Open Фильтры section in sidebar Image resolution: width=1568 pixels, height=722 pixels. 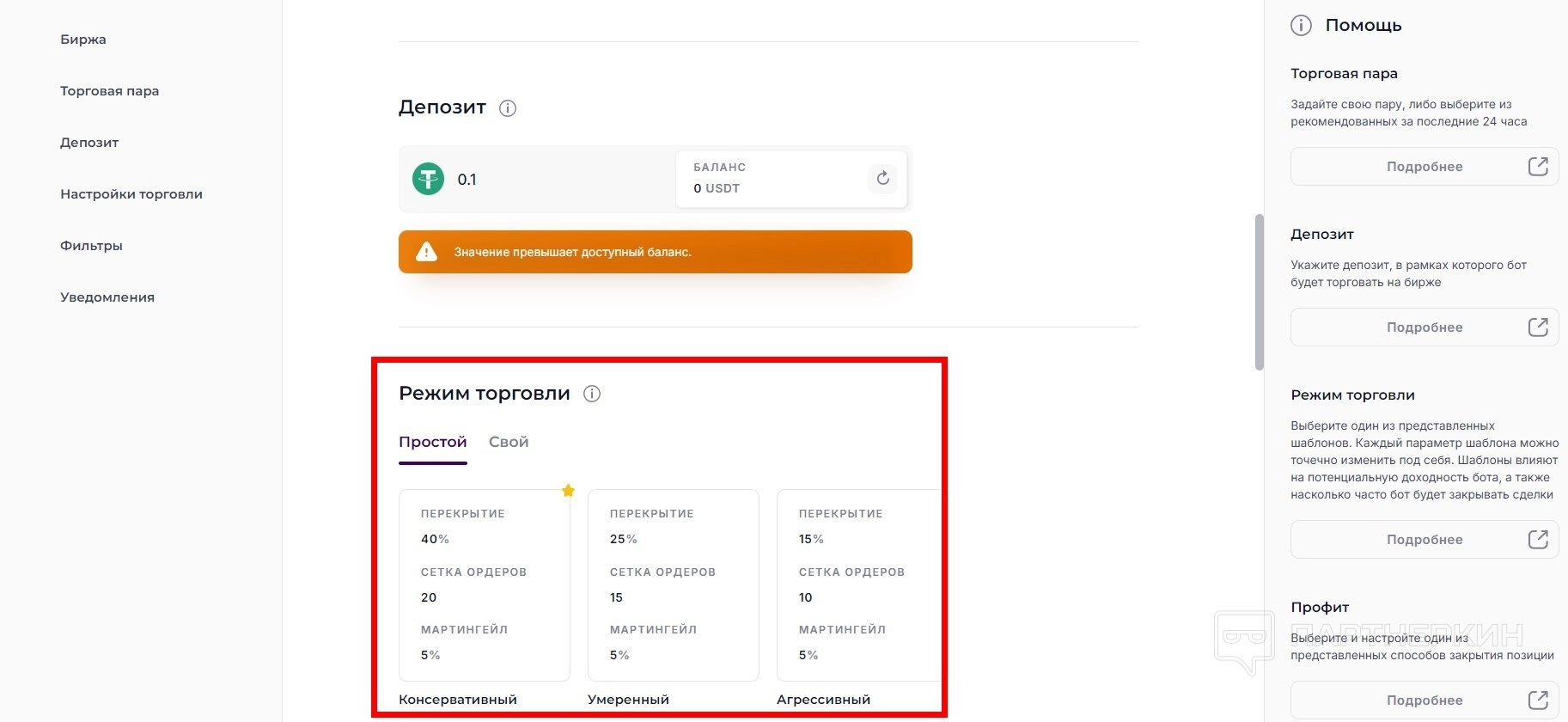[x=91, y=246]
